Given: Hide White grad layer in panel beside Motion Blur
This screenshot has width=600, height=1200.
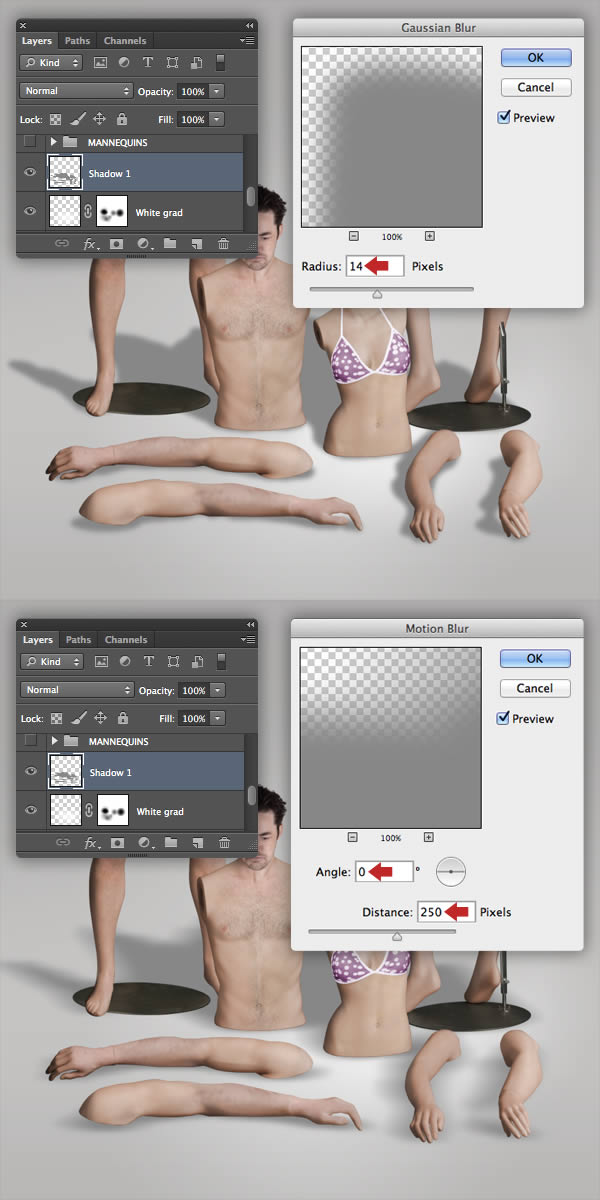Looking at the screenshot, I should 30,811.
